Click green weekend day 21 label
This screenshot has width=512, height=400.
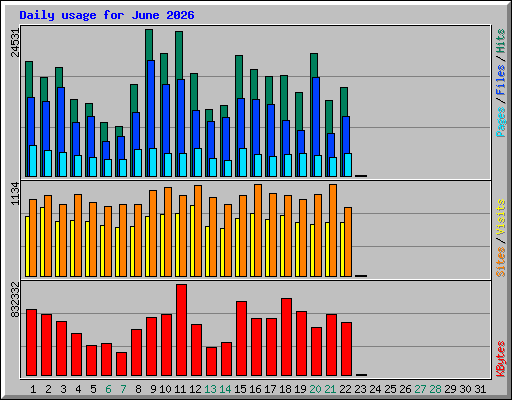[330, 389]
